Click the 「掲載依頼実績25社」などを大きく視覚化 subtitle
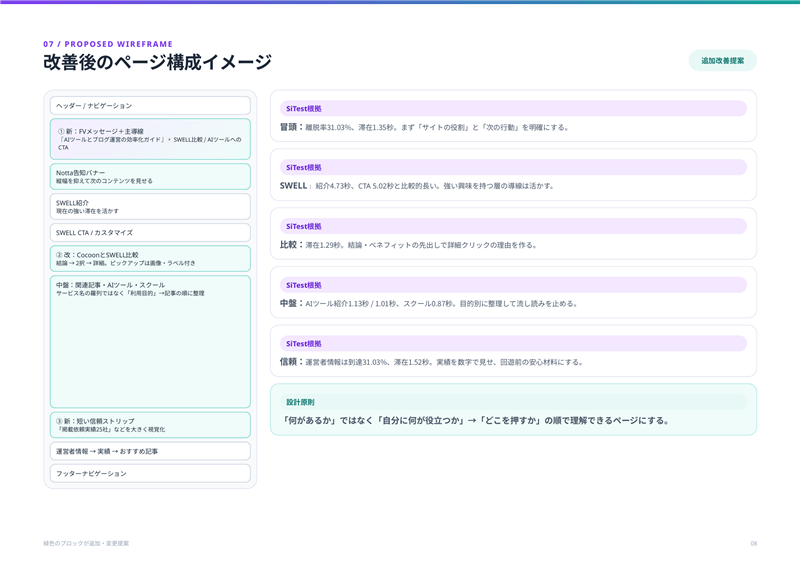800x566 pixels. coord(111,430)
